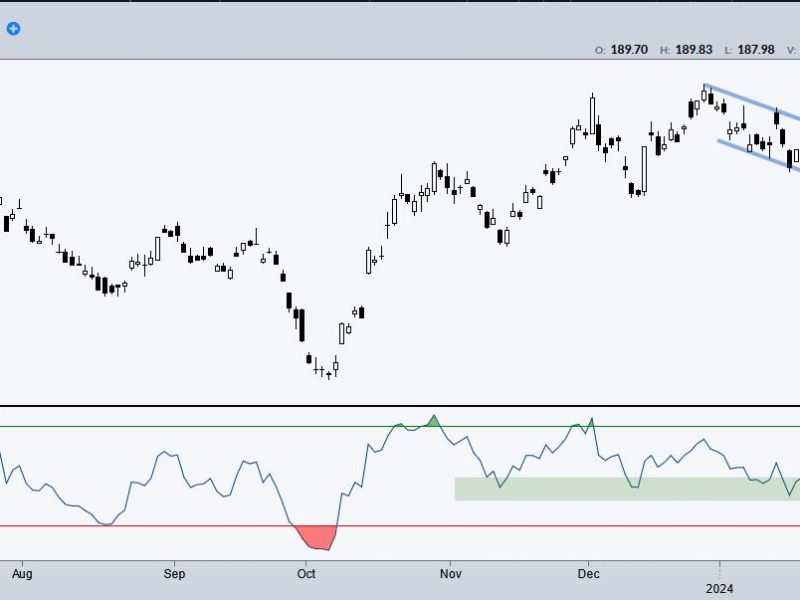
Task: Select the low price value 187.98
Action: 756,49
